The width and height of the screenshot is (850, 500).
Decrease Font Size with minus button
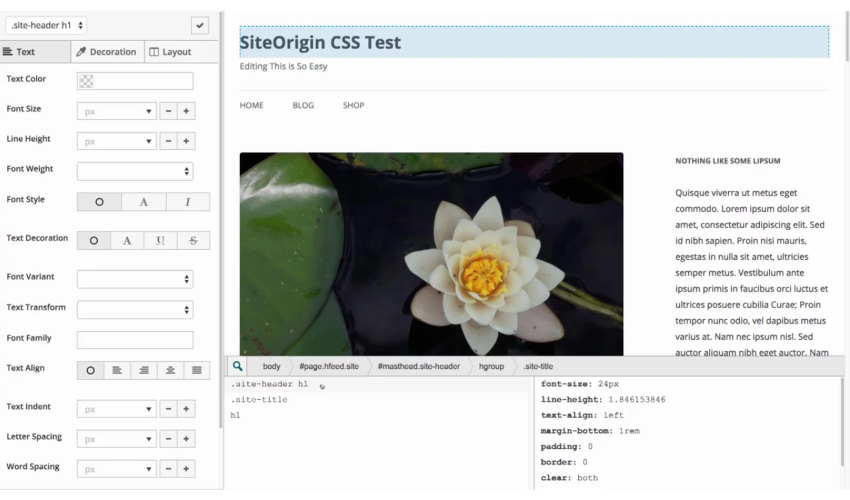click(x=169, y=111)
